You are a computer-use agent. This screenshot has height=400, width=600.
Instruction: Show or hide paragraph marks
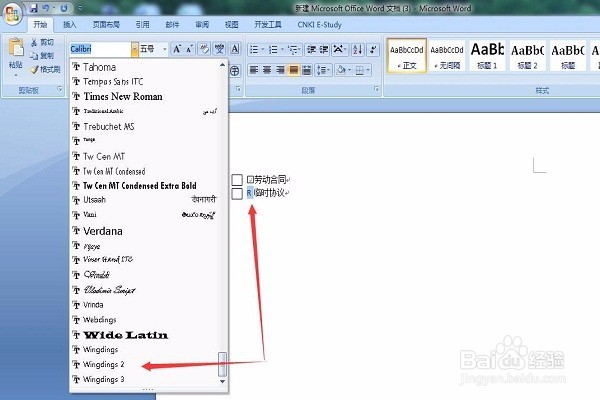[x=373, y=49]
